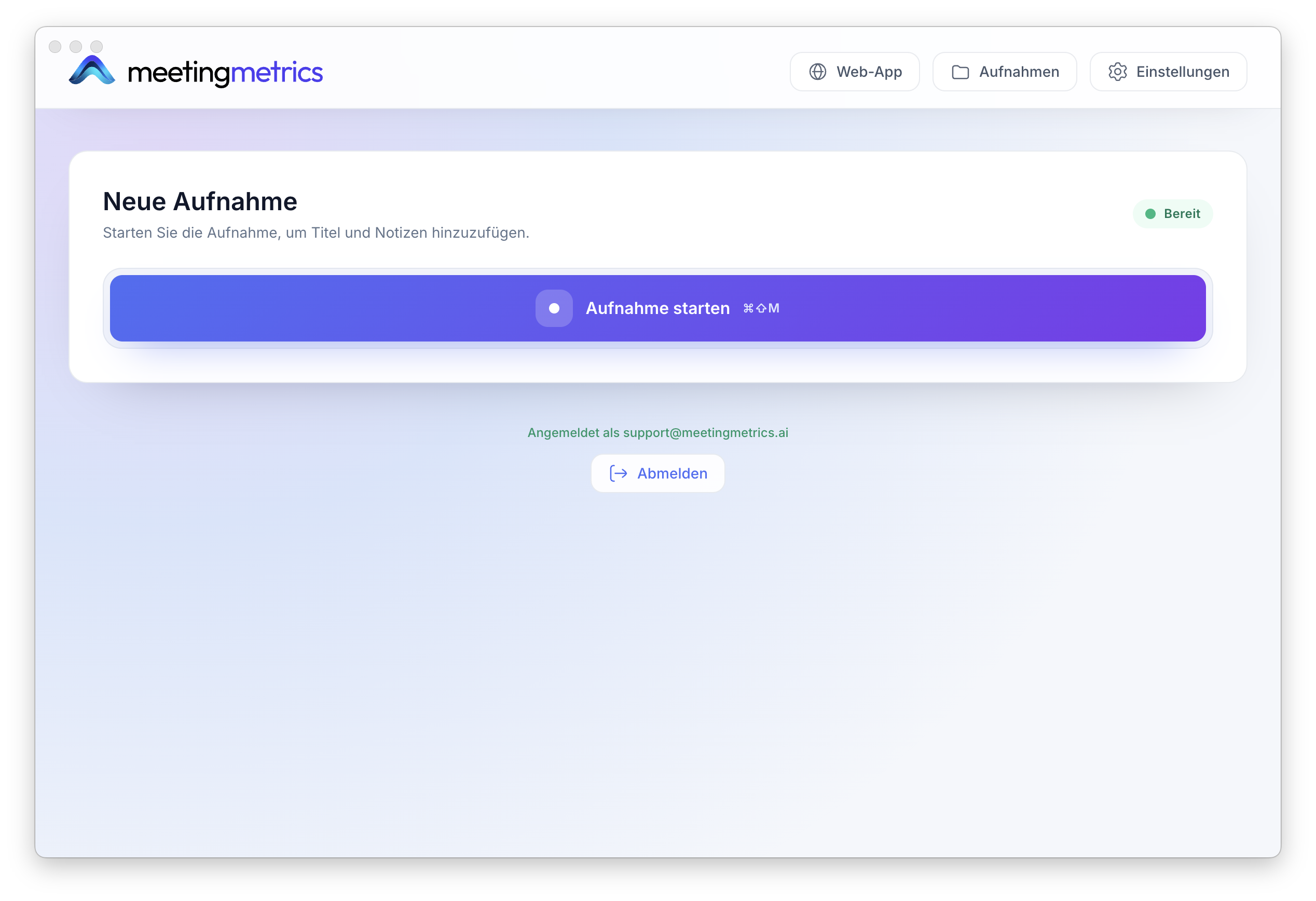Click the logout arrow icon
This screenshot has height=901, width=1316.
[x=618, y=473]
